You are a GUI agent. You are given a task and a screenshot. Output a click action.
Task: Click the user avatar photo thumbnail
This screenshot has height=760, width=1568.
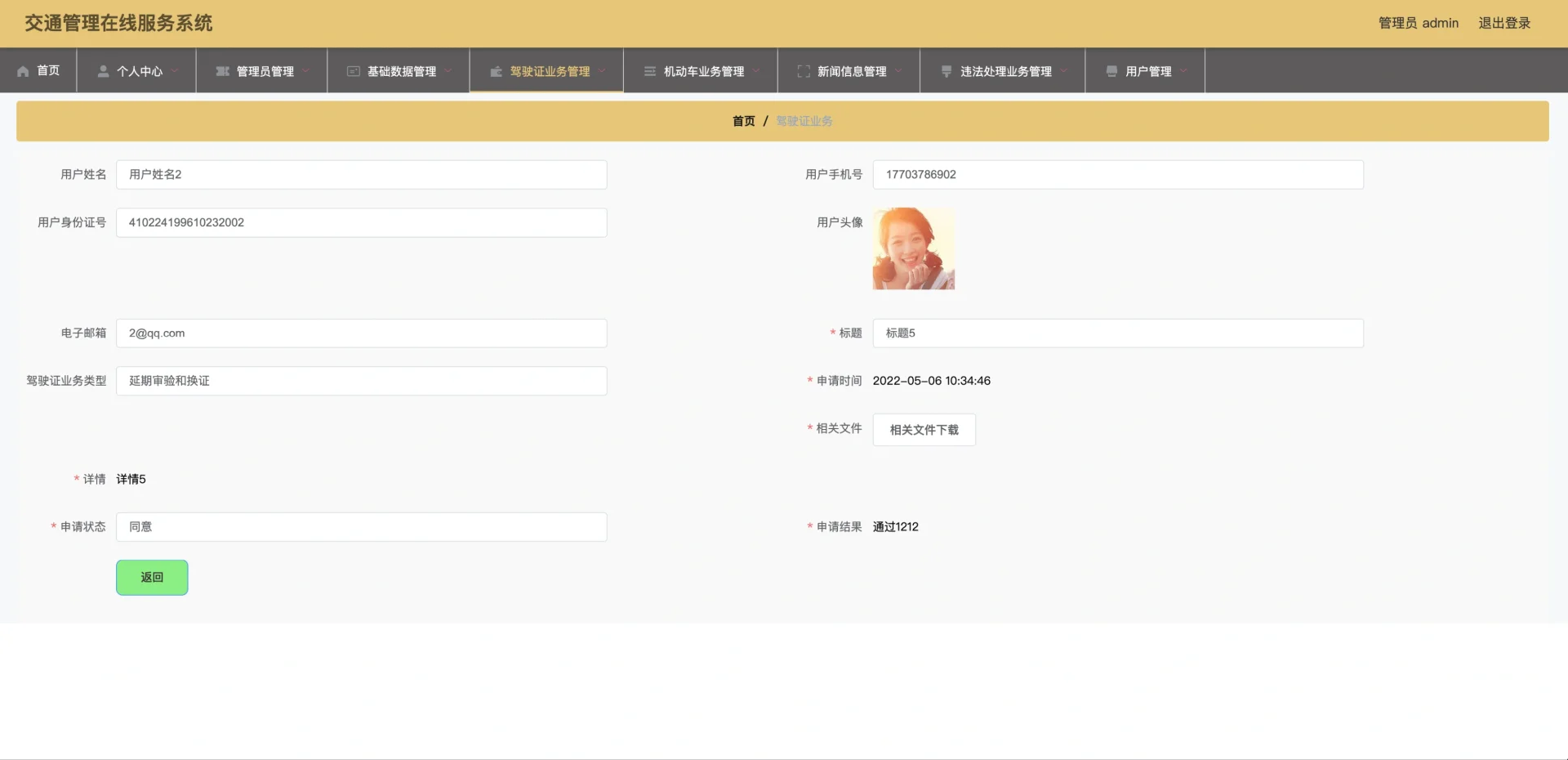coord(913,248)
